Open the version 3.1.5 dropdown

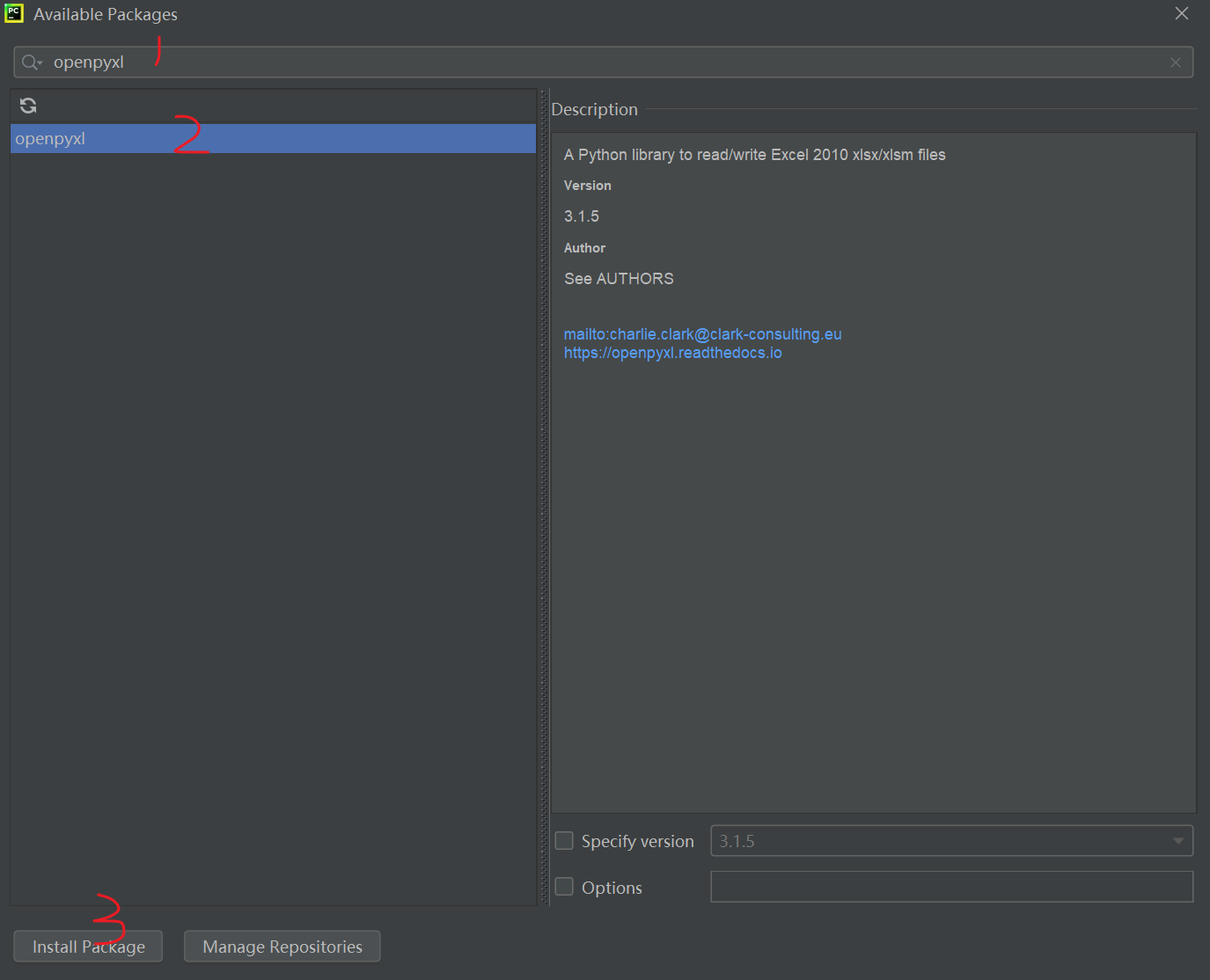951,841
